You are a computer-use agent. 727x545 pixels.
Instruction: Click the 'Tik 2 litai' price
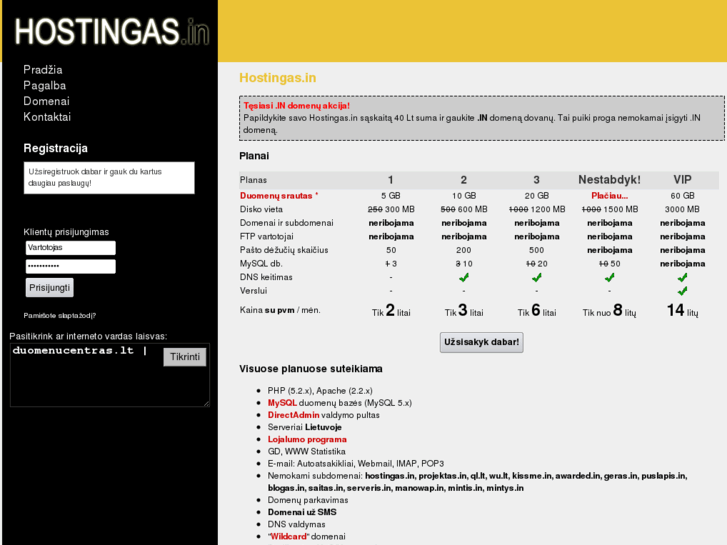[x=391, y=310]
